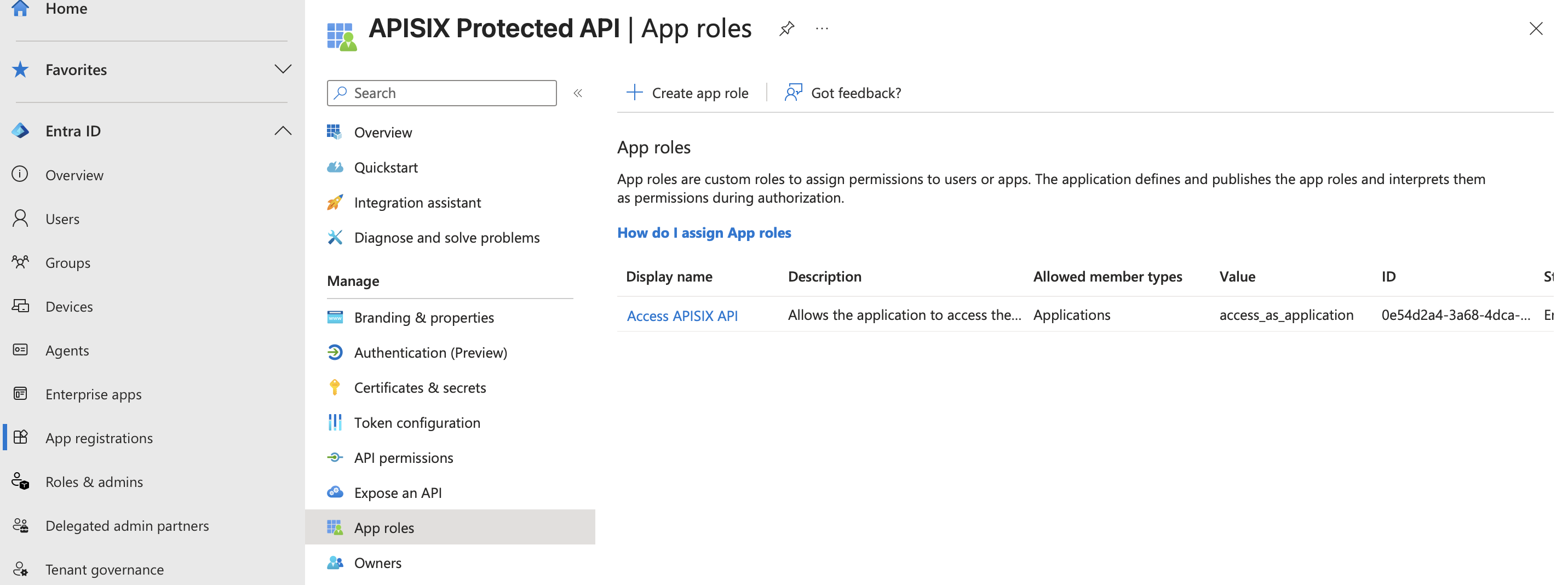Open Delegated admin partners menu item

(127, 526)
